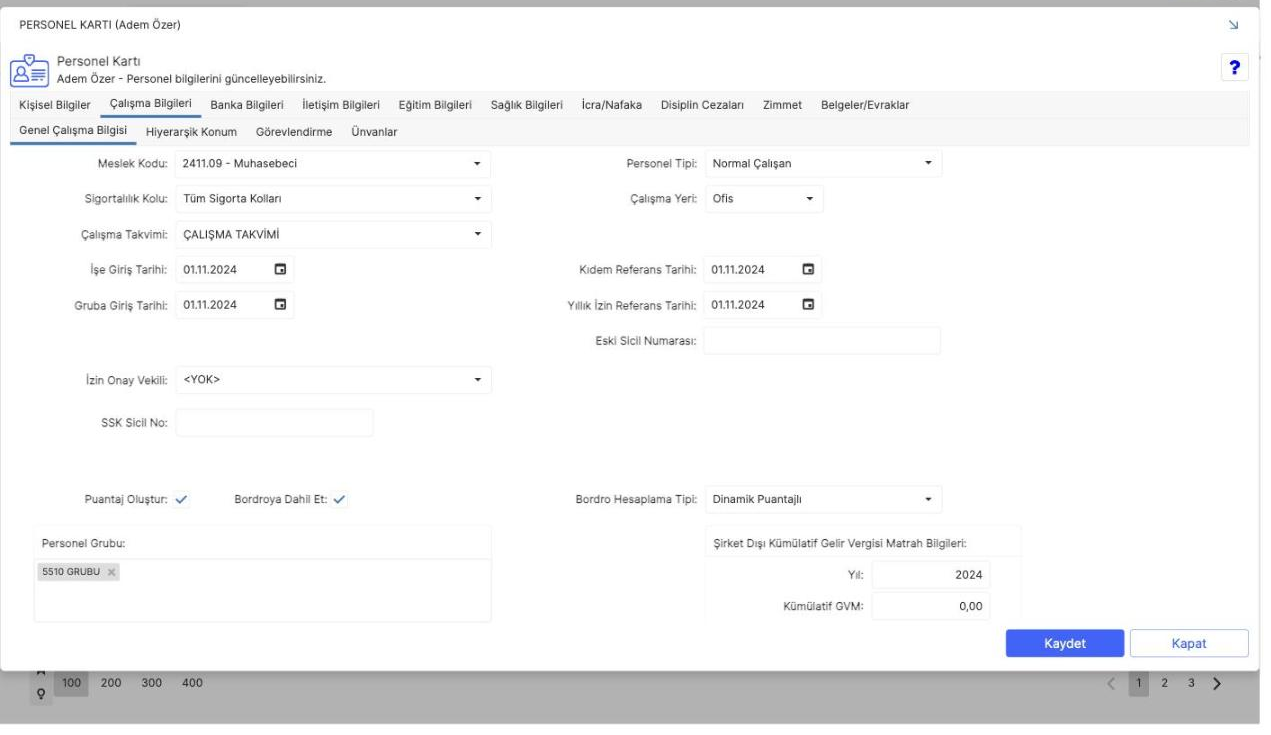1271x735 pixels.
Task: Open the Personel Tipi dropdown
Action: click(x=928, y=163)
